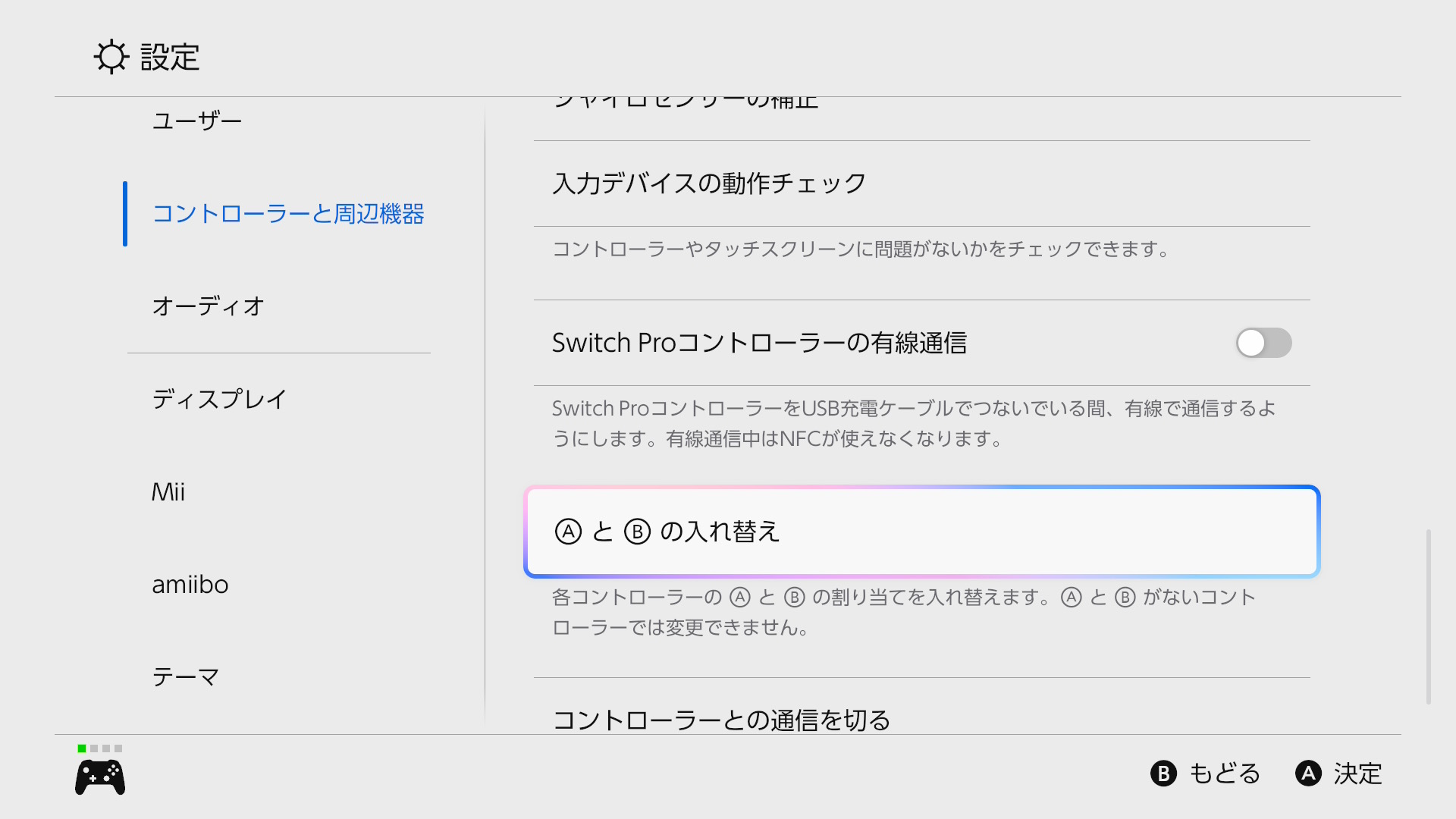Open テーマ settings category
Viewport: 1456px width, 819px height.
click(187, 676)
